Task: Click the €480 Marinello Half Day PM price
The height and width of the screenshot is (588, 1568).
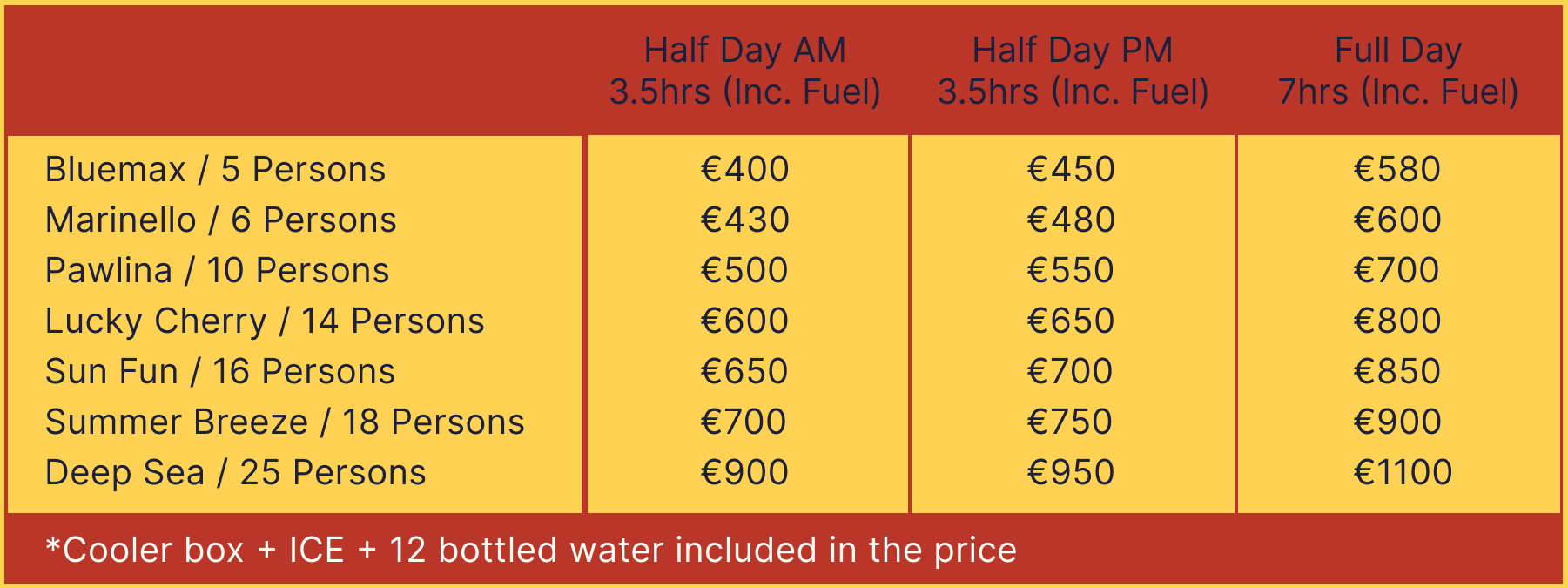Action: pos(1071,220)
